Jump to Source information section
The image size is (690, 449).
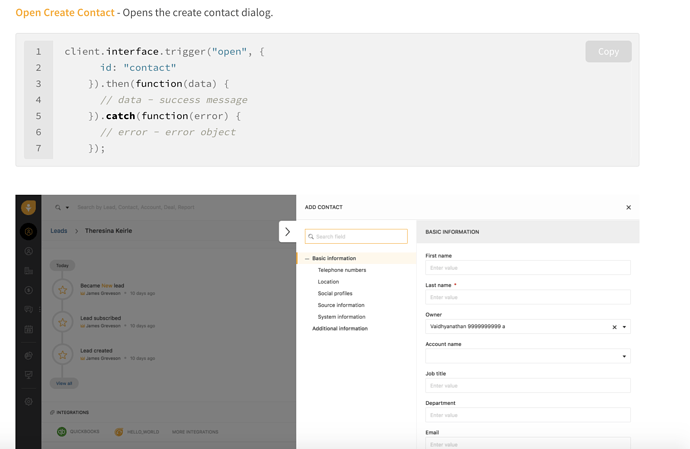coord(341,305)
